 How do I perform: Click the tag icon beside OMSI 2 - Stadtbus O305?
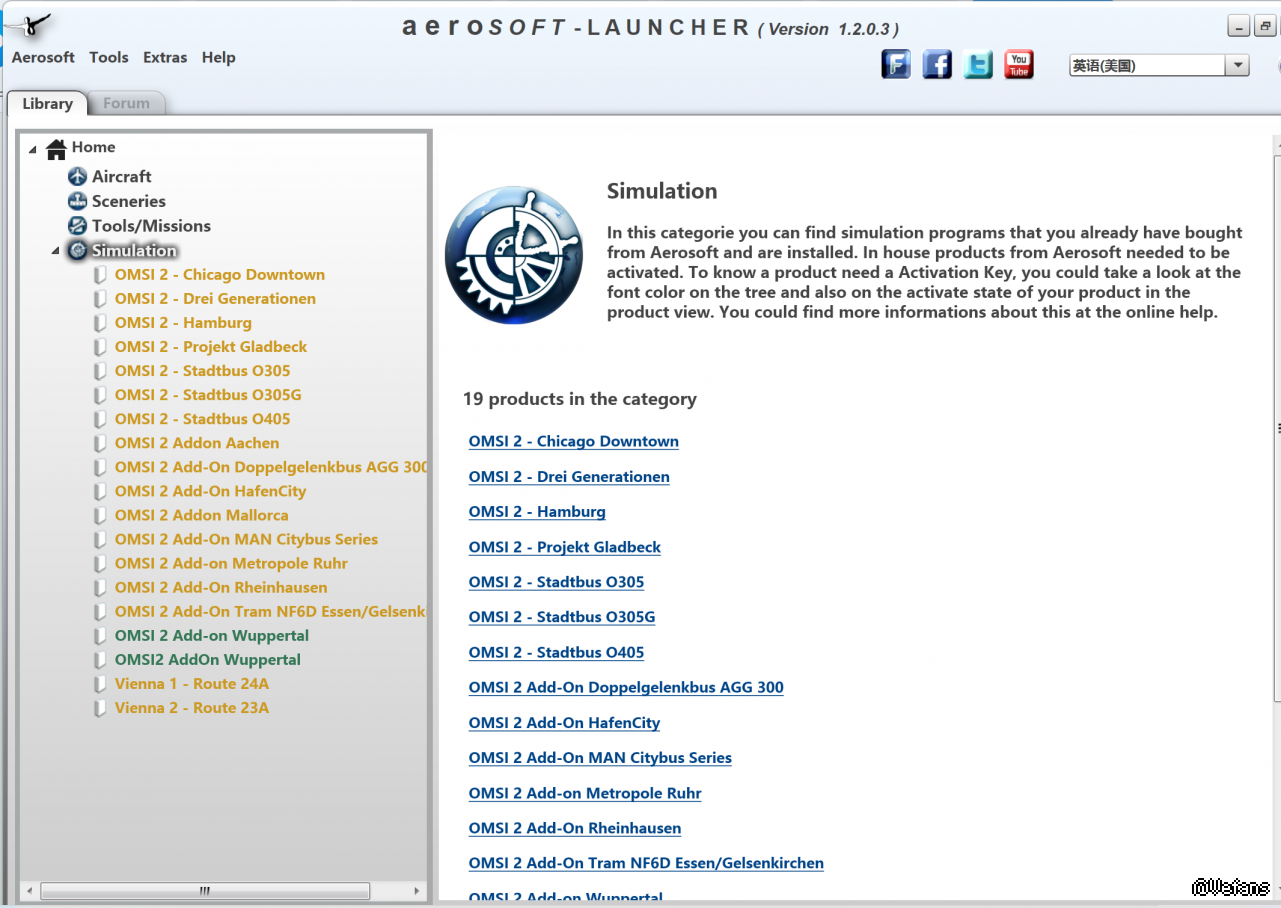100,371
